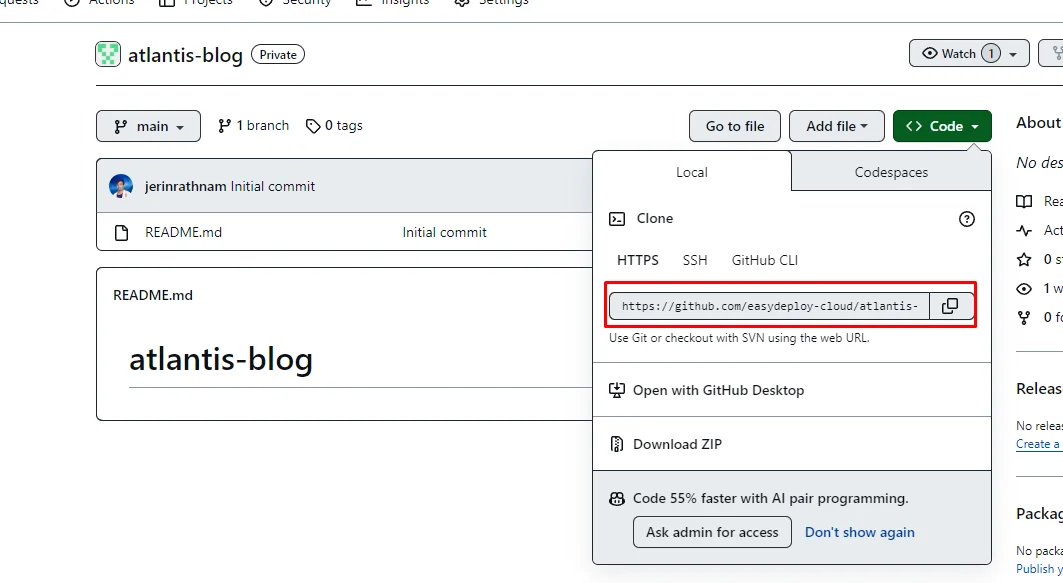Click the 'Use Git or checkout with SVN' text

(x=739, y=338)
